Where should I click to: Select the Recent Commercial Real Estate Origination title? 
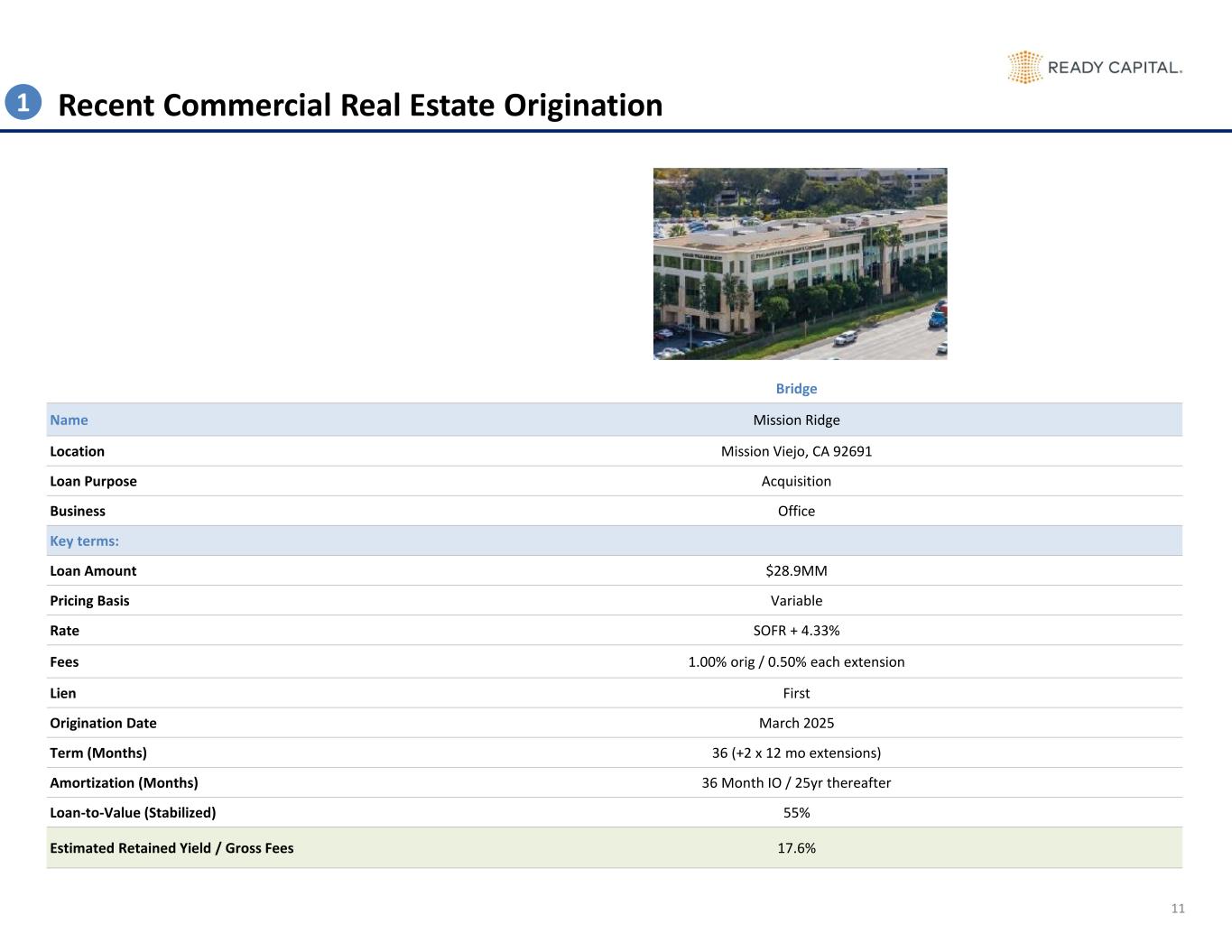point(360,106)
